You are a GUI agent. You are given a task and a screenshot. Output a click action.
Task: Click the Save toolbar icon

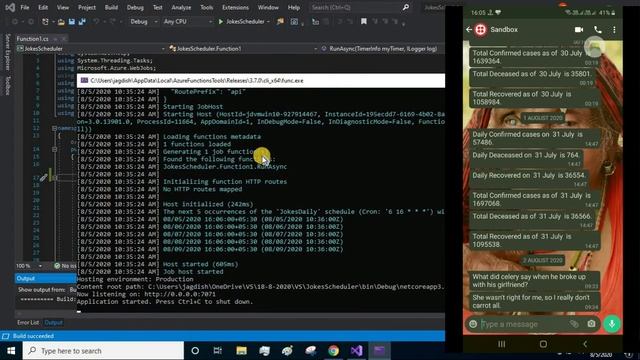pyautogui.click(x=72, y=22)
